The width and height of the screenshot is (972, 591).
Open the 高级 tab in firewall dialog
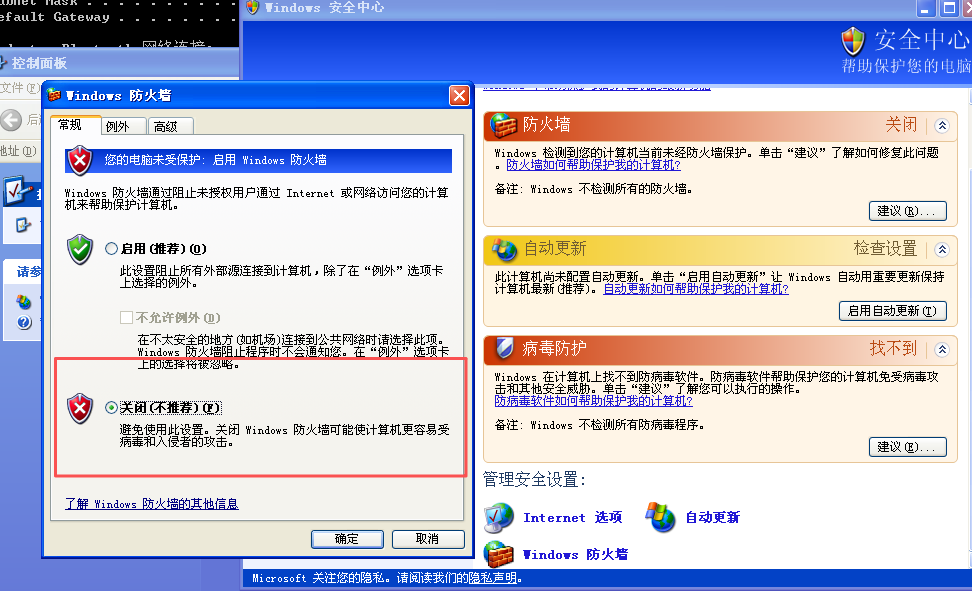point(170,127)
